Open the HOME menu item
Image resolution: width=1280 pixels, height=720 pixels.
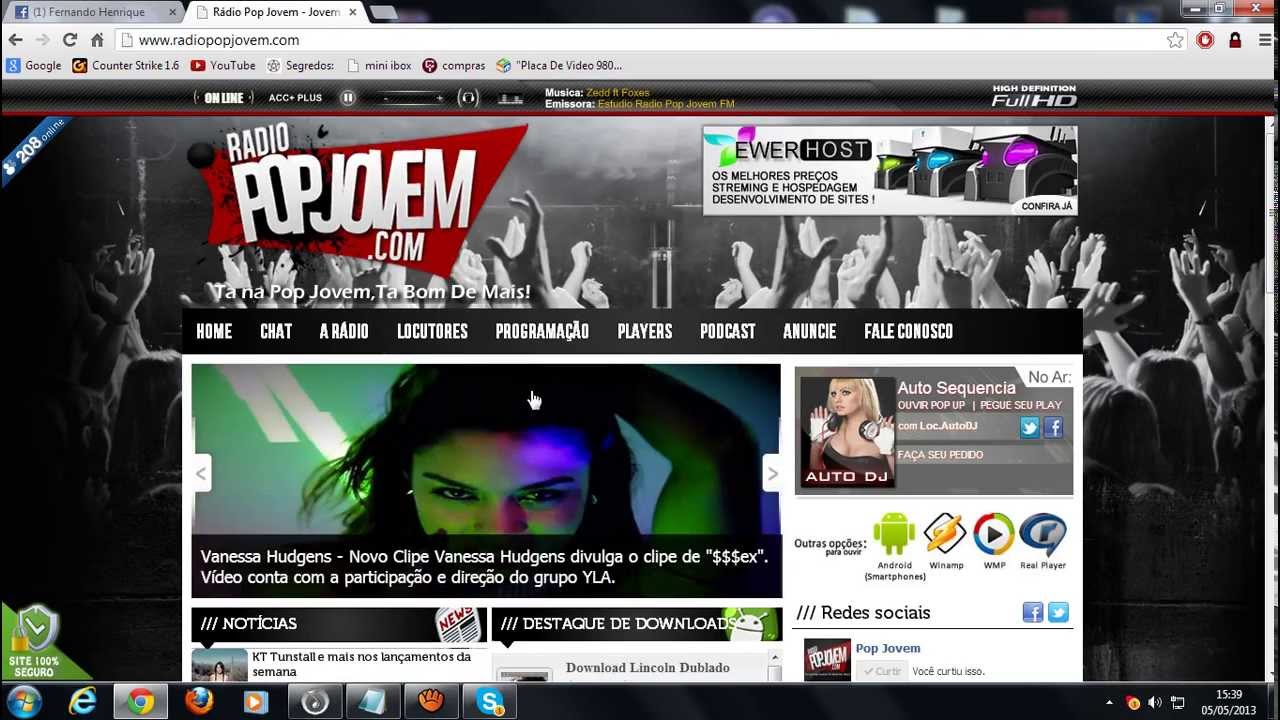click(214, 331)
